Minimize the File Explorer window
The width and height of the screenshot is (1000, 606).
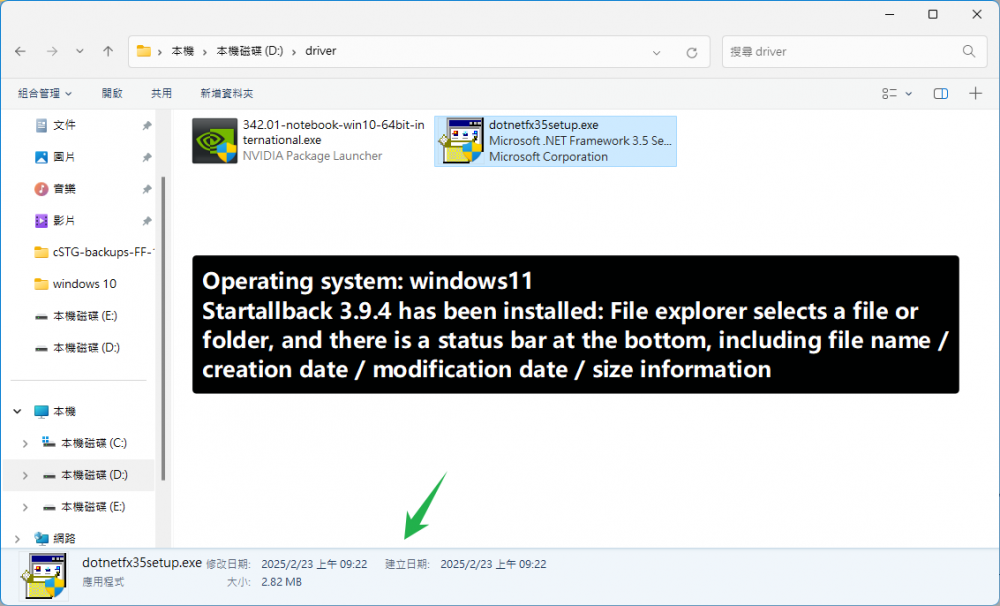point(890,14)
